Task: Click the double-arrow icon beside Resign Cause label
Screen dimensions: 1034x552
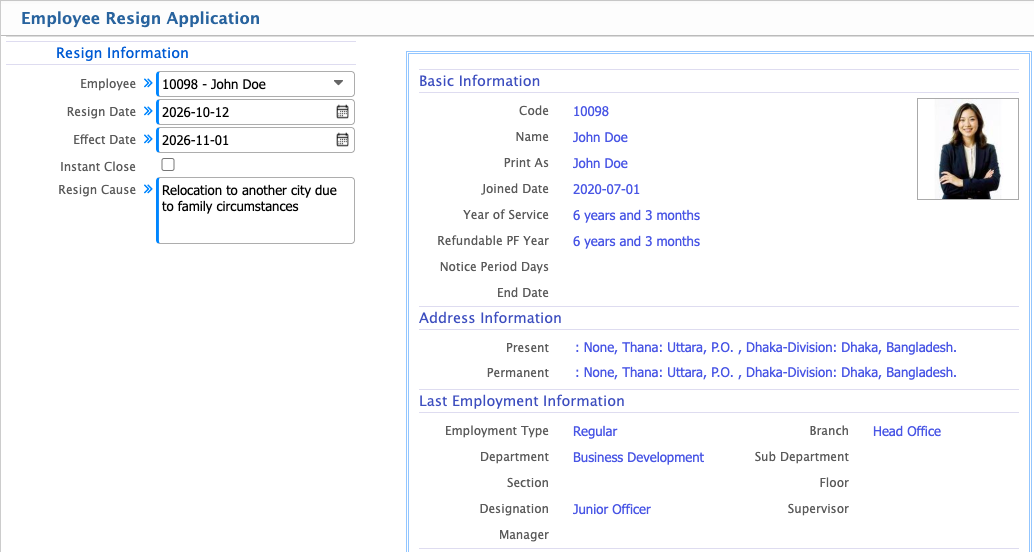Action: pyautogui.click(x=148, y=189)
